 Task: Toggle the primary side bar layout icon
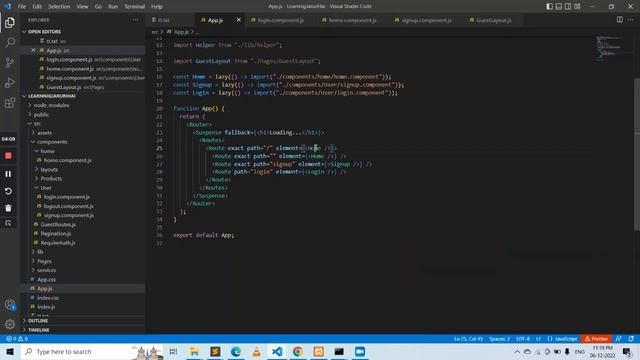click(549, 6)
